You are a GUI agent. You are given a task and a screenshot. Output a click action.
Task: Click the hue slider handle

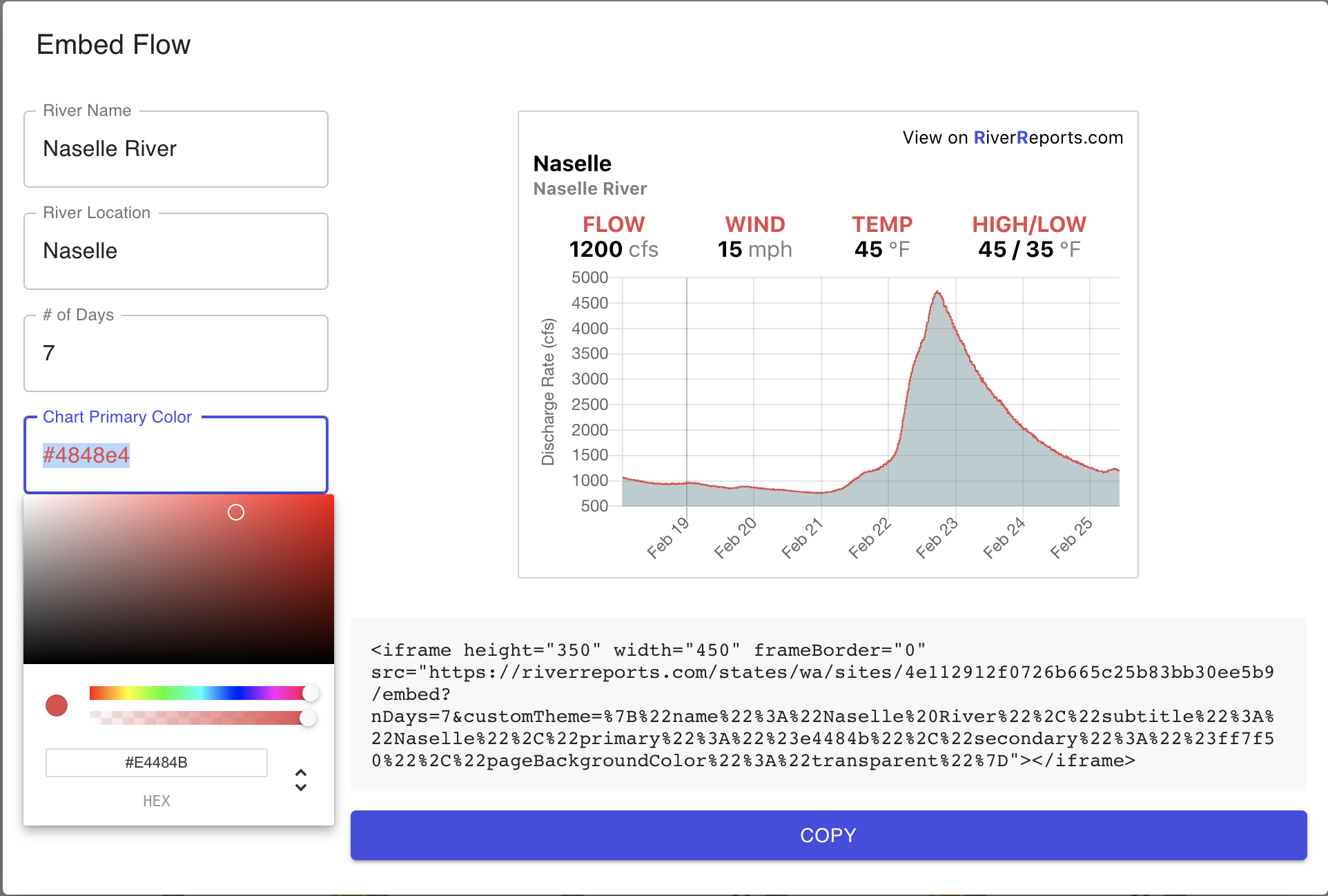pyautogui.click(x=311, y=693)
